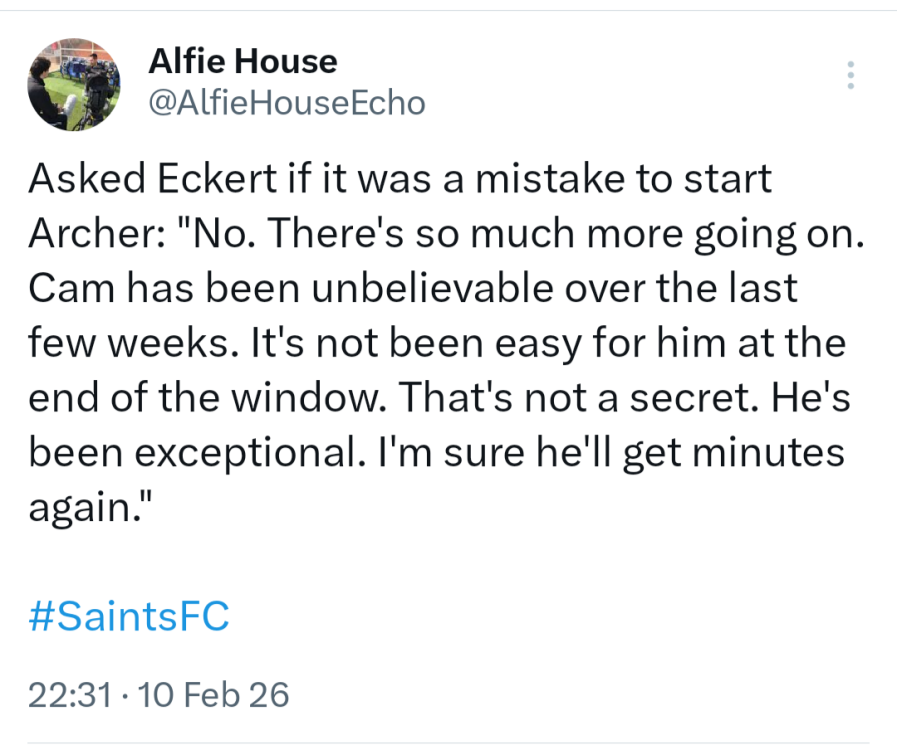Open the Alfie House display name link

(x=243, y=62)
